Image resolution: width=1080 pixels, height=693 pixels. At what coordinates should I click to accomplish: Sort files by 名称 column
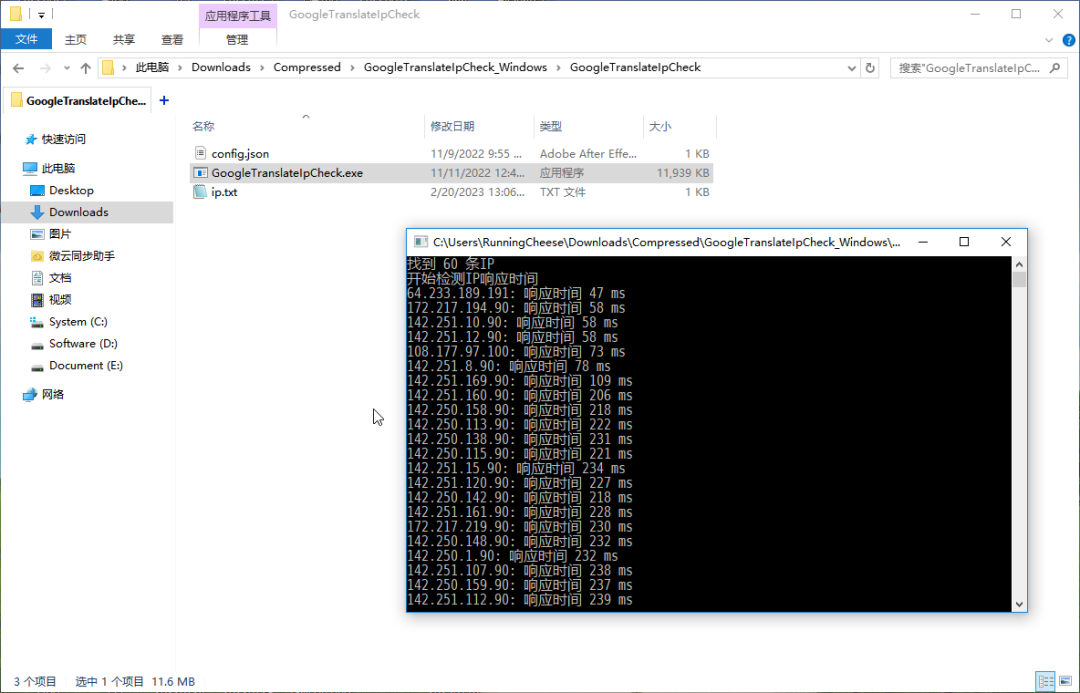203,126
